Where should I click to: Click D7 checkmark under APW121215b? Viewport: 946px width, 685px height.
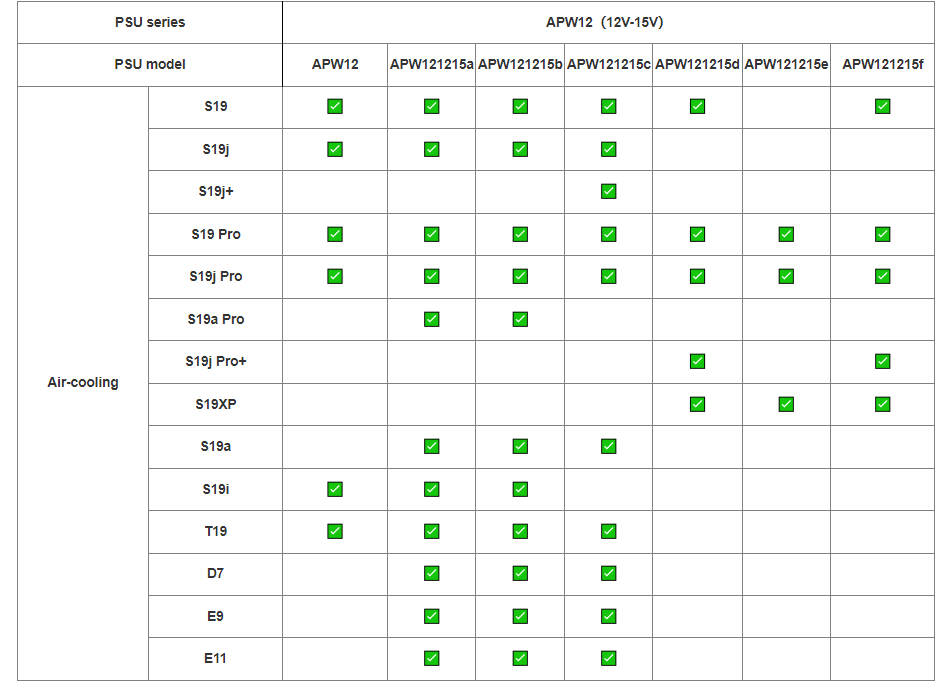520,573
